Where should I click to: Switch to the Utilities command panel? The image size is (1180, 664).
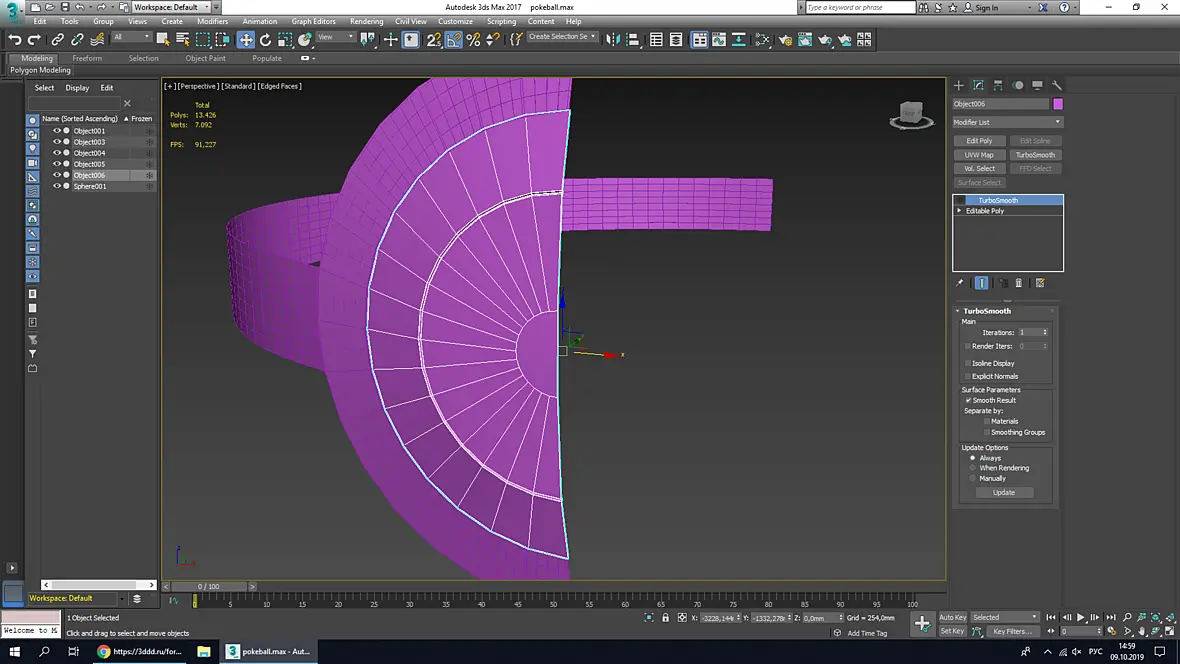(1057, 85)
